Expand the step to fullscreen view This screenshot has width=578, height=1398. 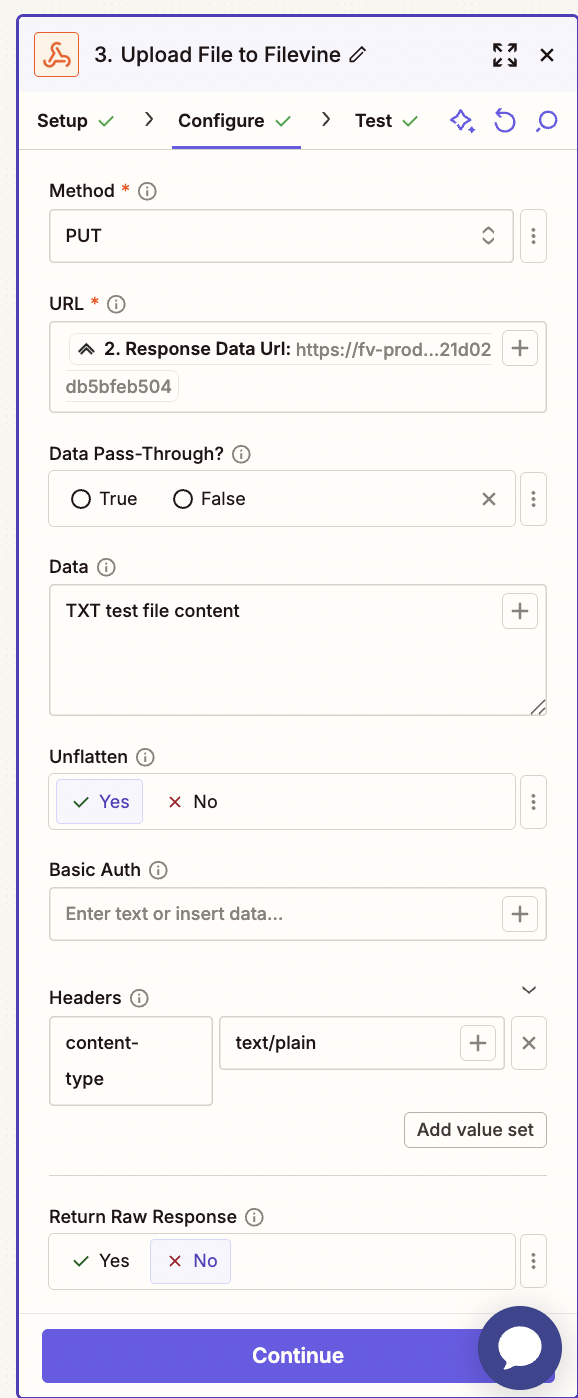[505, 55]
